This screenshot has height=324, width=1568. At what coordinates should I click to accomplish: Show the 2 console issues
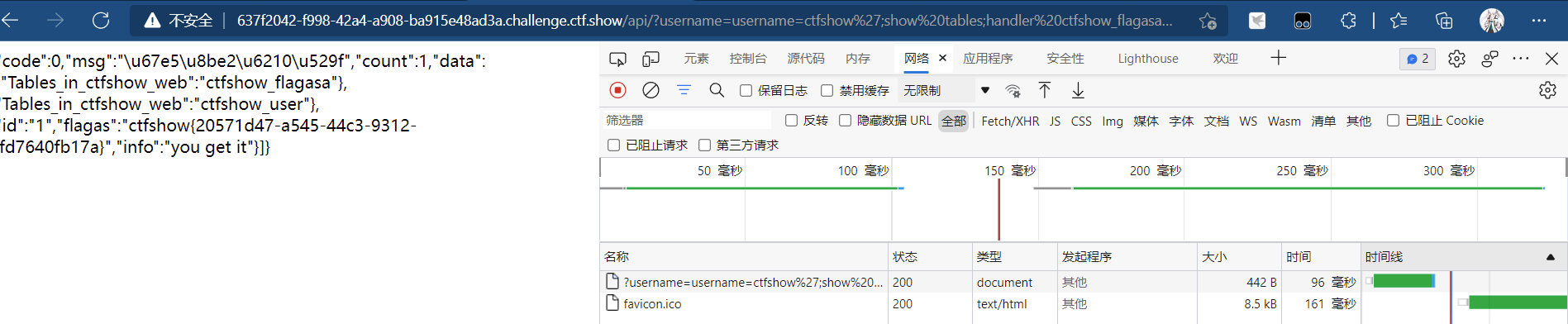[x=1418, y=59]
